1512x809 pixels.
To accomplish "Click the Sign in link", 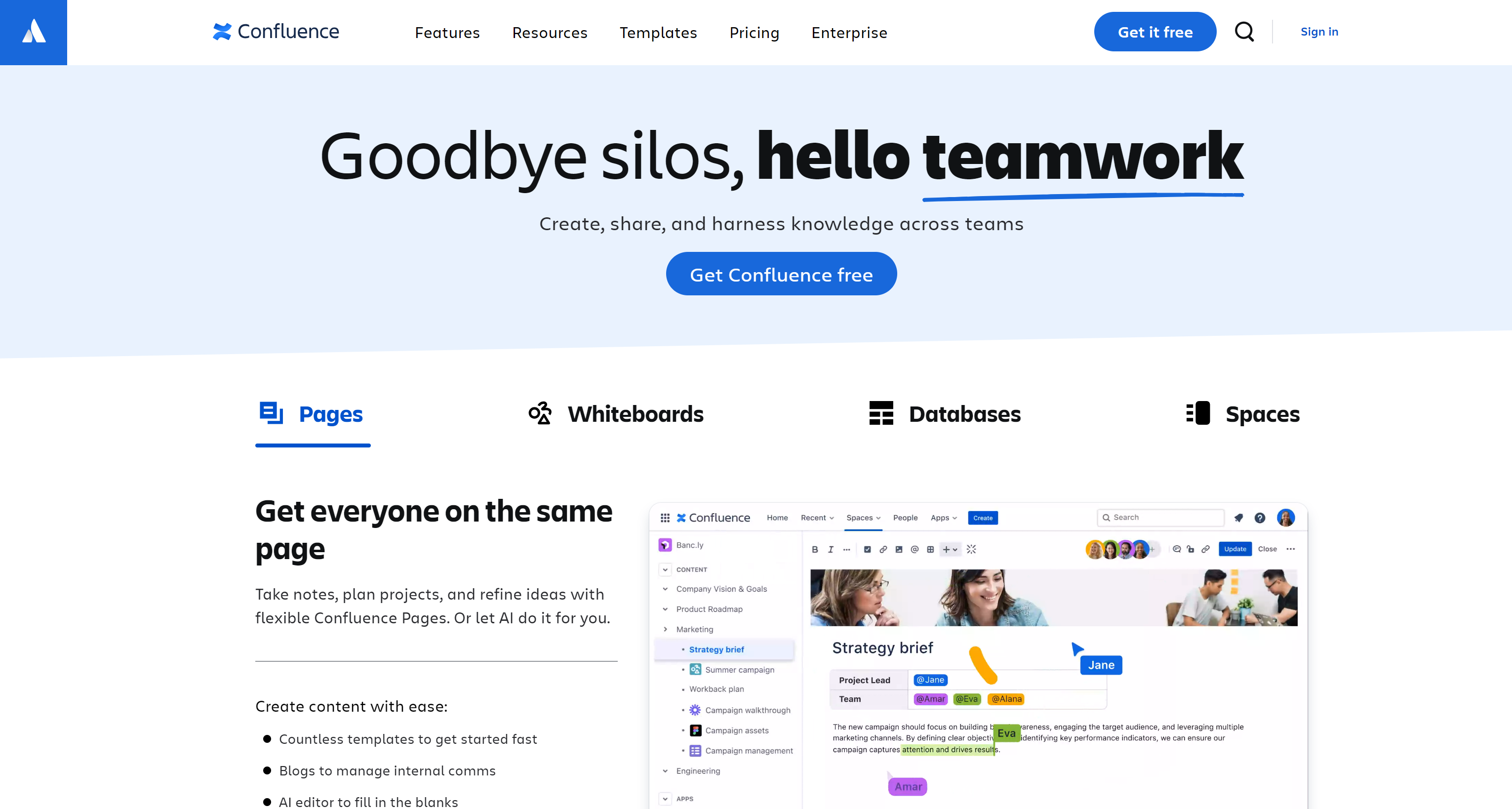I will pos(1319,31).
